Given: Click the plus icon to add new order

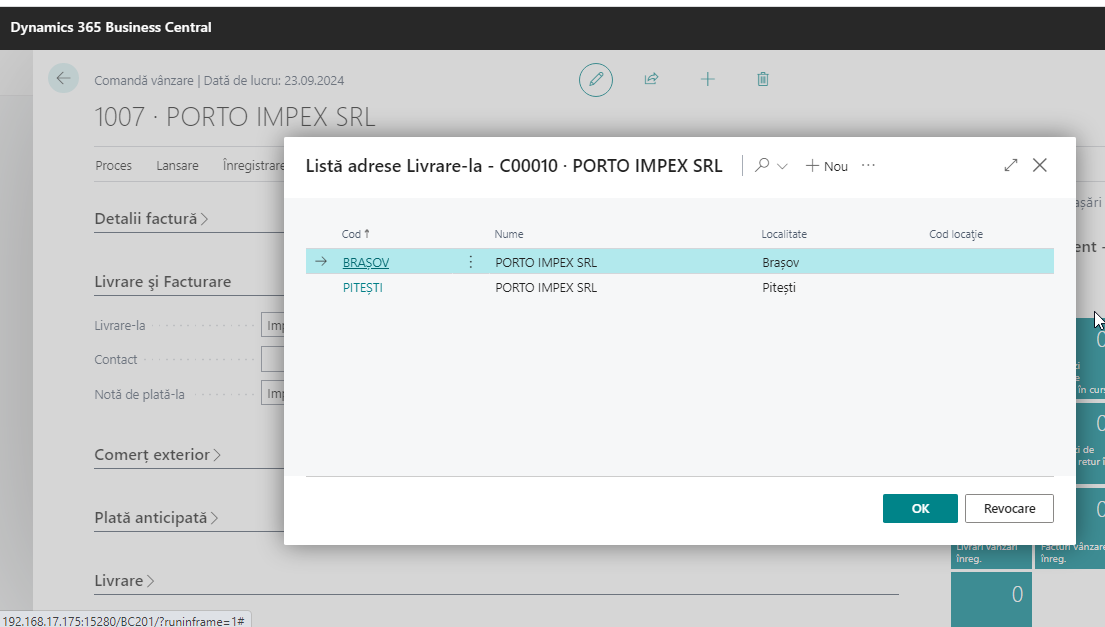Looking at the screenshot, I should [x=708, y=79].
